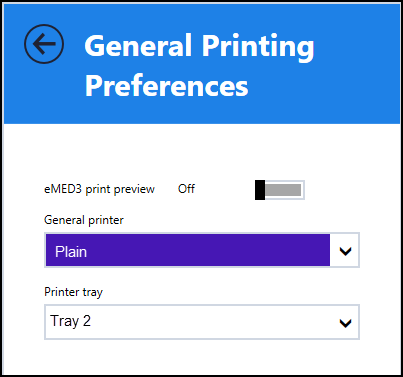403x377 pixels.
Task: Click the 'General printer' label
Action: 84,220
